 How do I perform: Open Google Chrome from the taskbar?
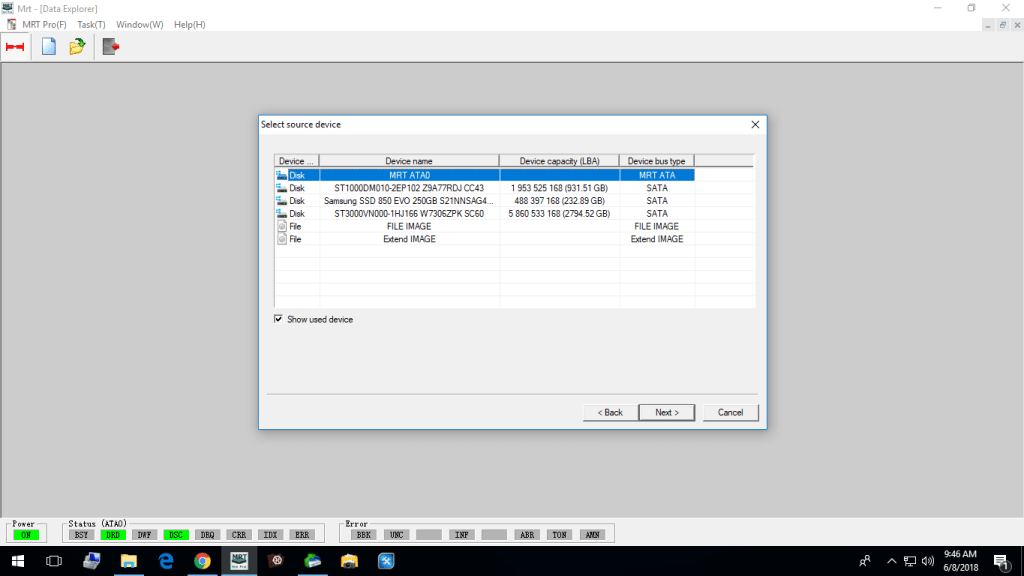click(x=202, y=561)
